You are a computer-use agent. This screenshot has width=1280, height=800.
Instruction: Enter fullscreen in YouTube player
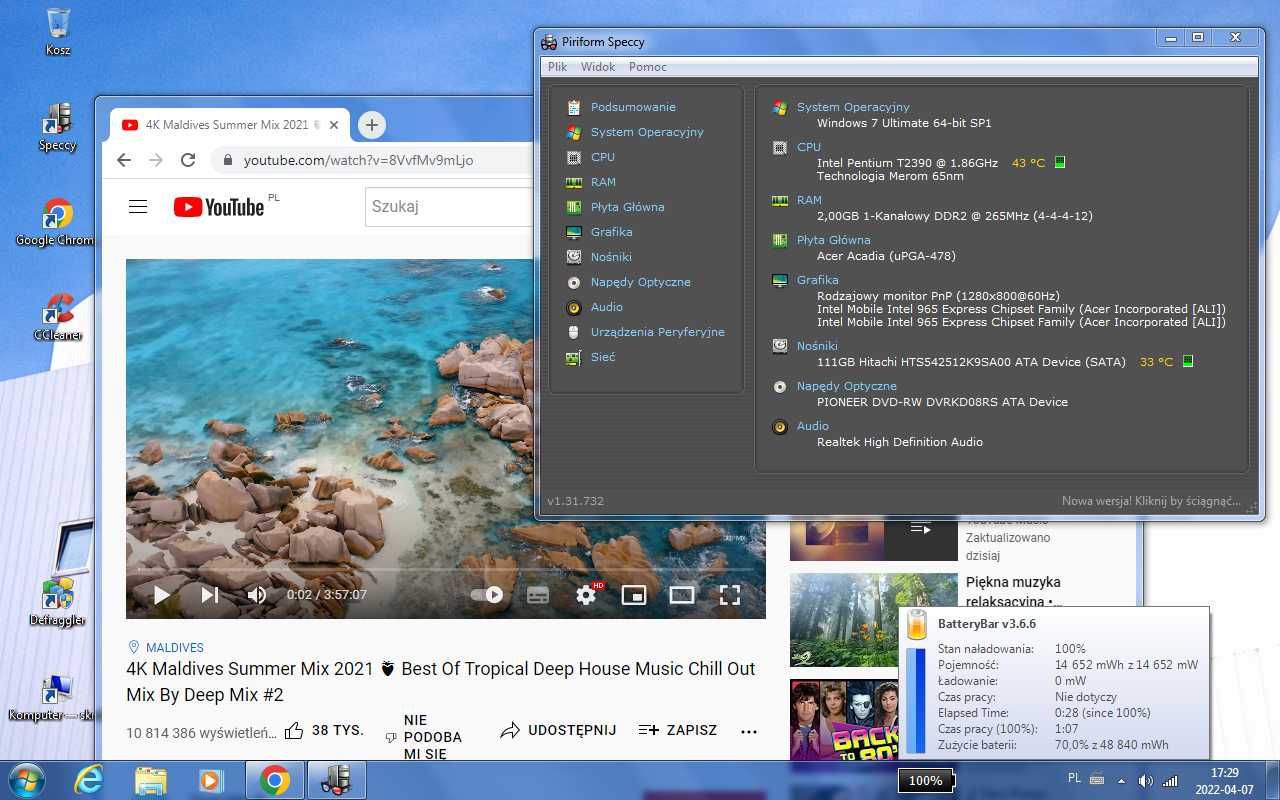pyautogui.click(x=730, y=595)
